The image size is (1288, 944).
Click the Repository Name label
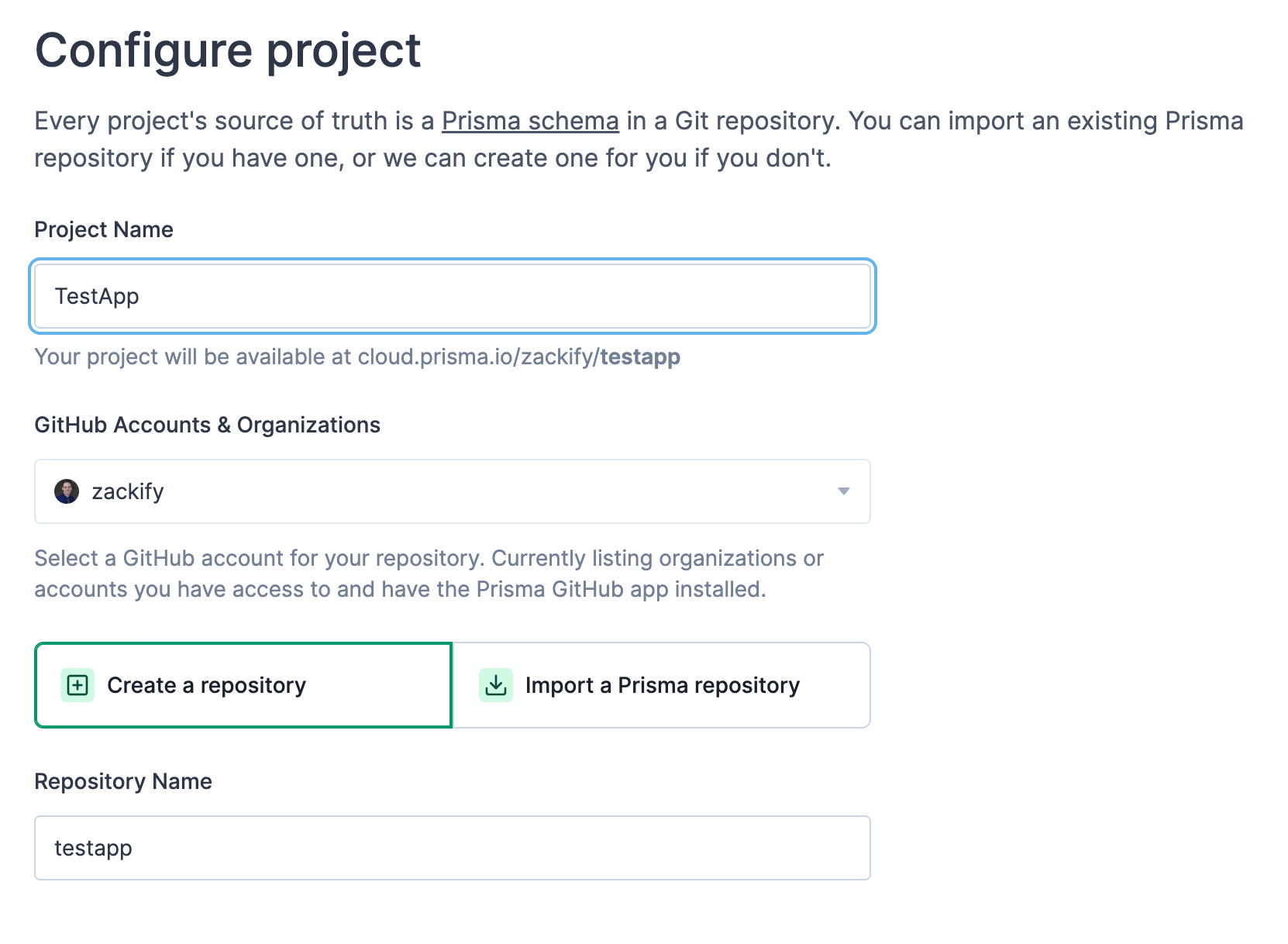coord(122,781)
